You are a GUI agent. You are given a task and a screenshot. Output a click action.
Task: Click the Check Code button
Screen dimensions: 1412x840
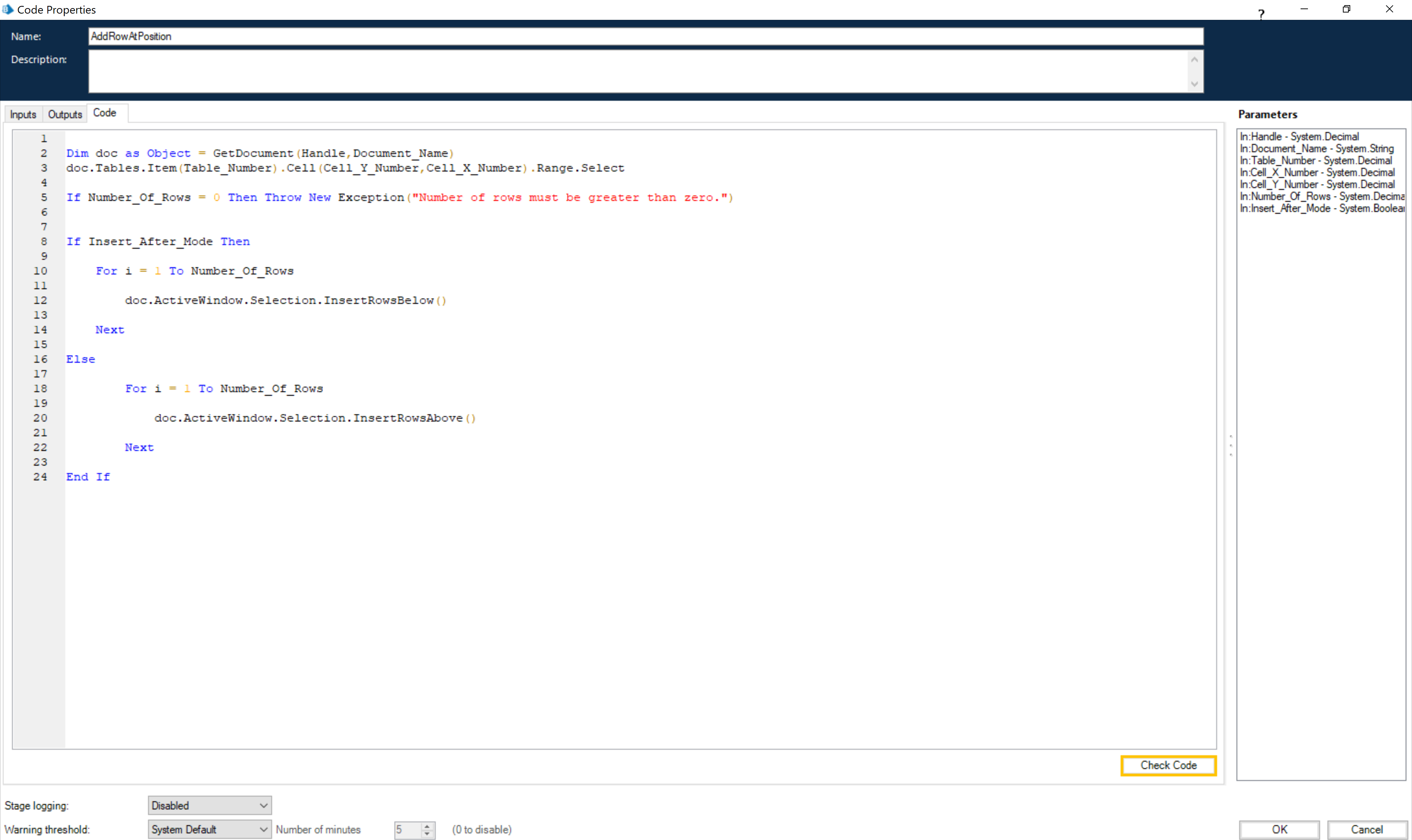(1168, 765)
